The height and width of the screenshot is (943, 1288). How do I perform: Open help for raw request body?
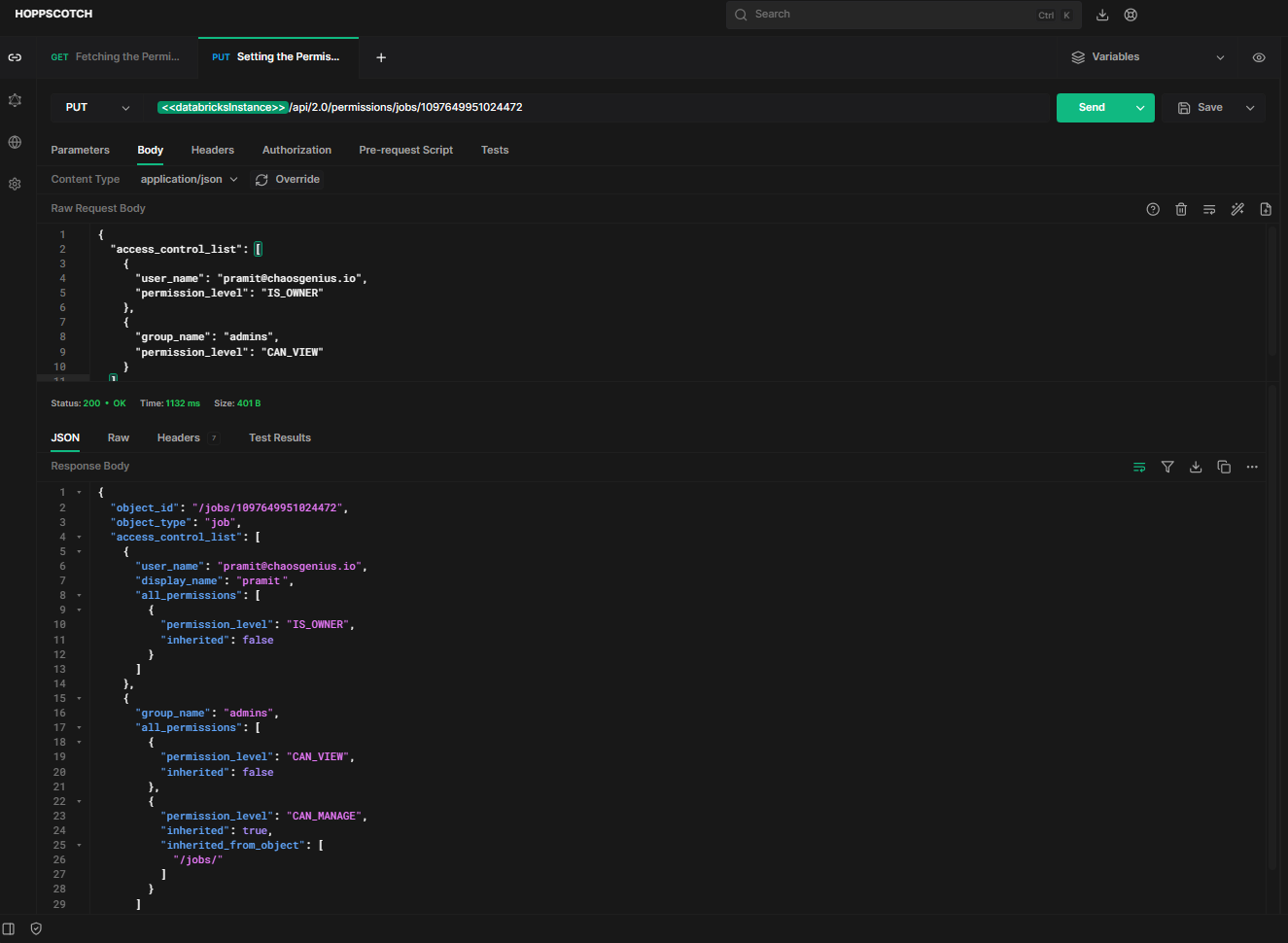click(1153, 209)
